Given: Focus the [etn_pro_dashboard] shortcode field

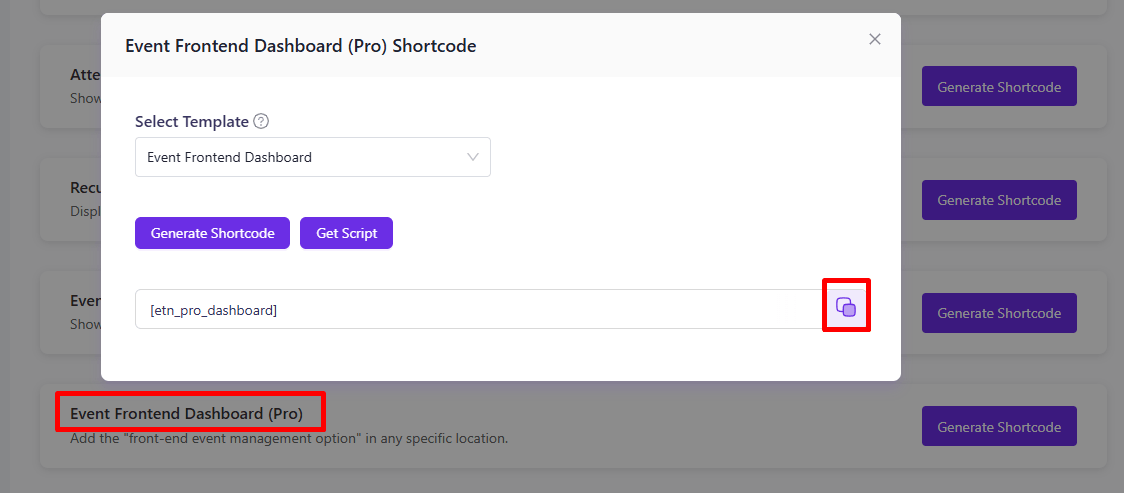Looking at the screenshot, I should coord(478,310).
